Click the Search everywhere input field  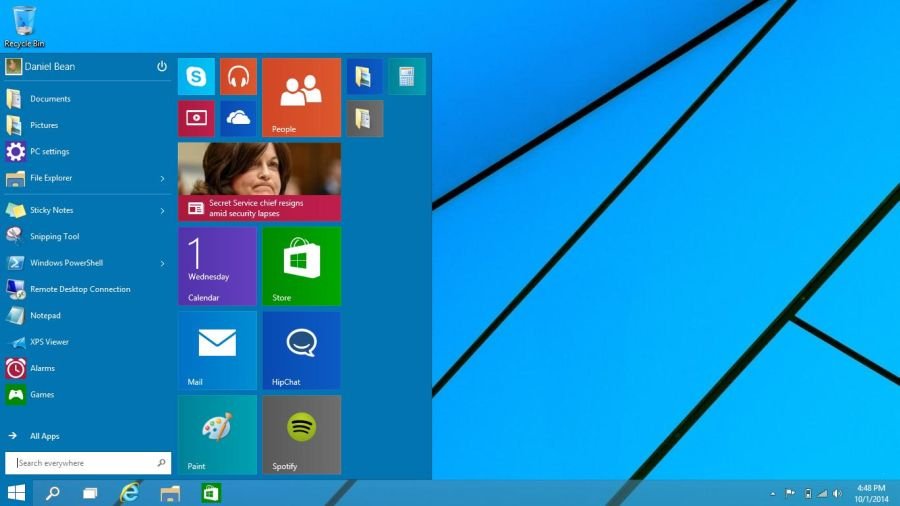point(88,463)
